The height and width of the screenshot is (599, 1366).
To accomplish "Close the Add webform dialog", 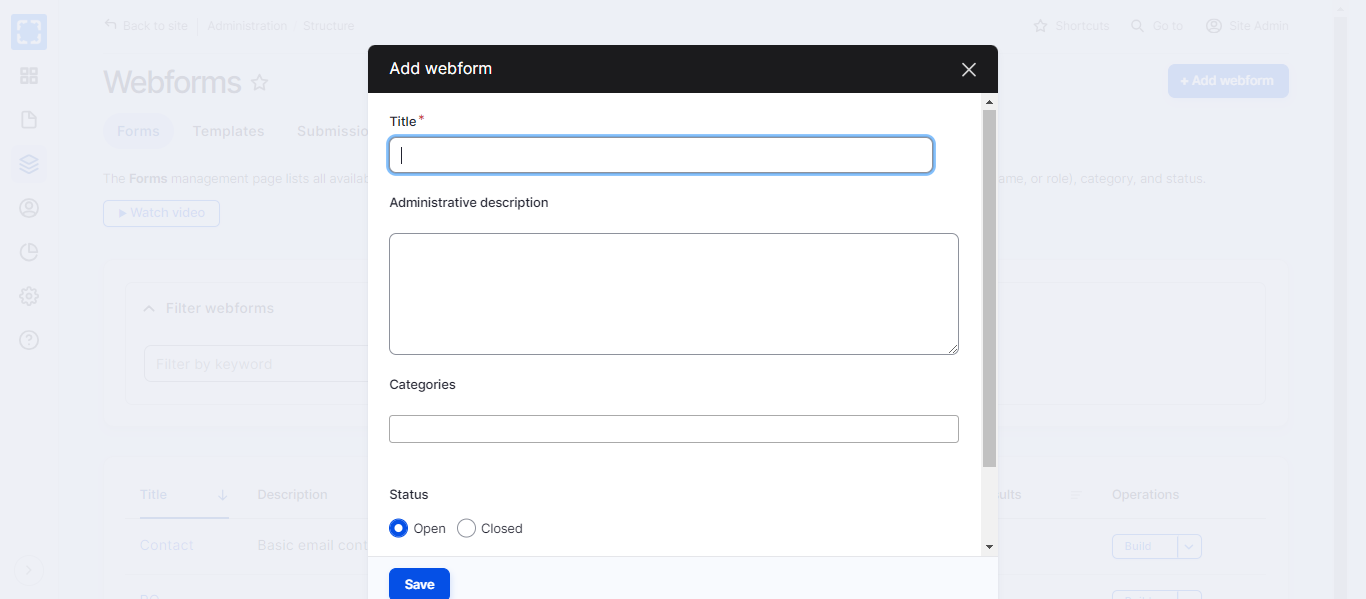I will [968, 69].
